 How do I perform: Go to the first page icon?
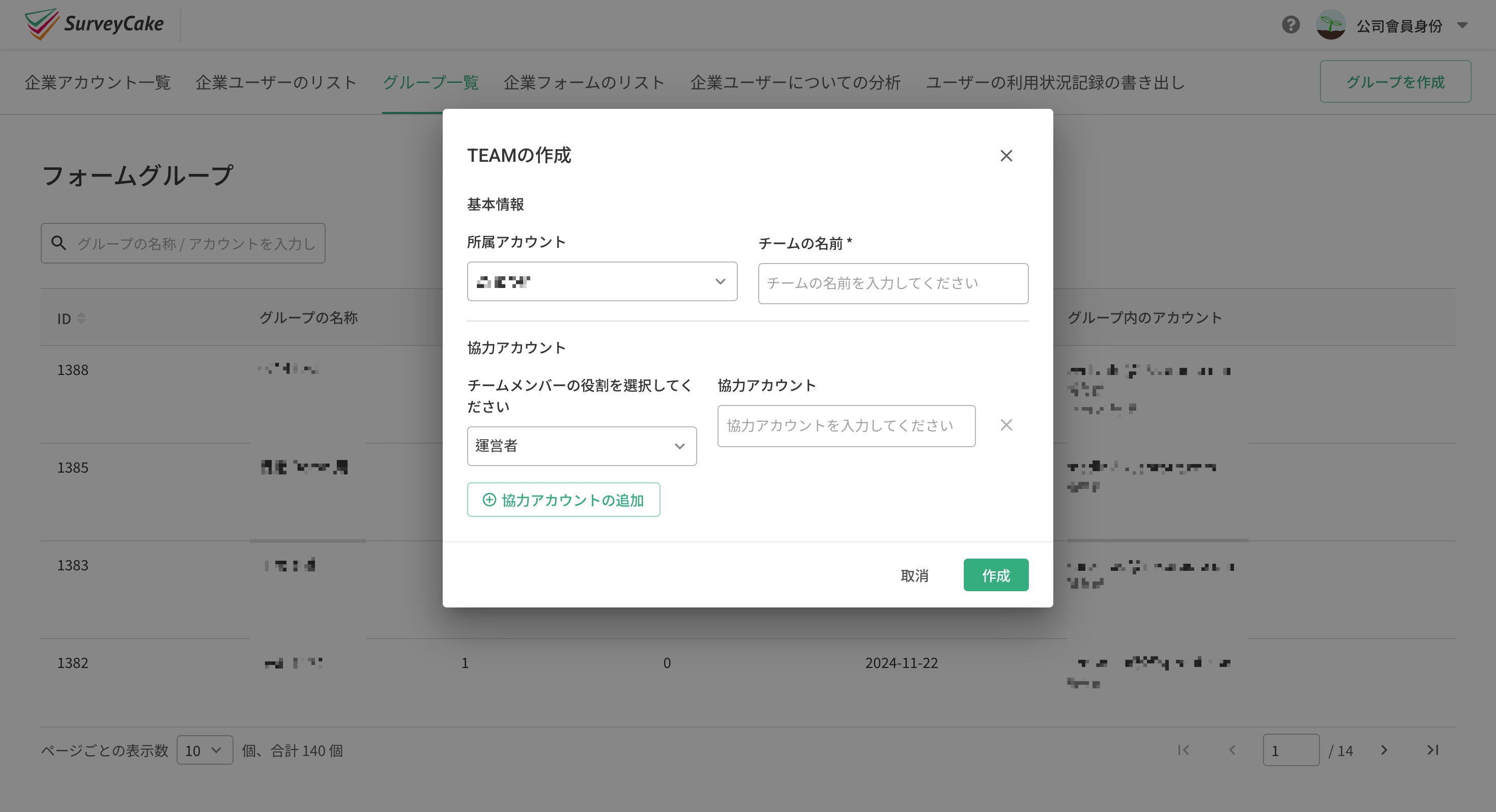coord(1183,750)
